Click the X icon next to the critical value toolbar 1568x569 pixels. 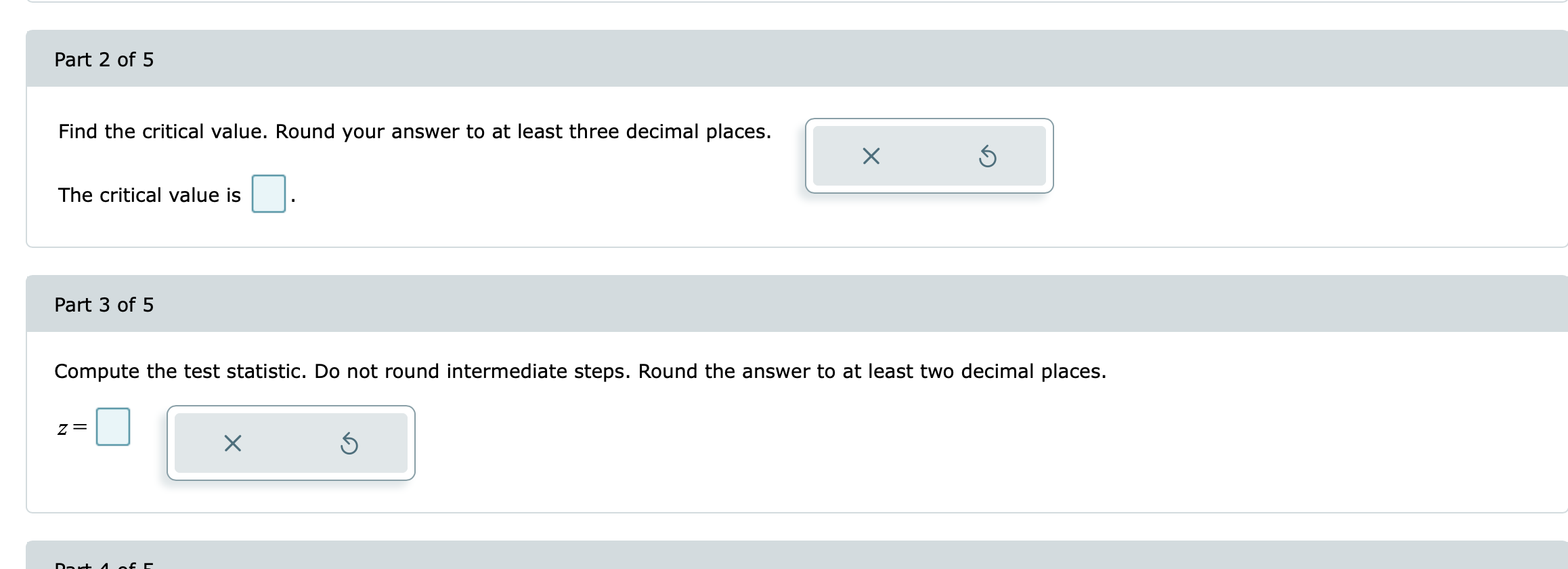(x=870, y=156)
